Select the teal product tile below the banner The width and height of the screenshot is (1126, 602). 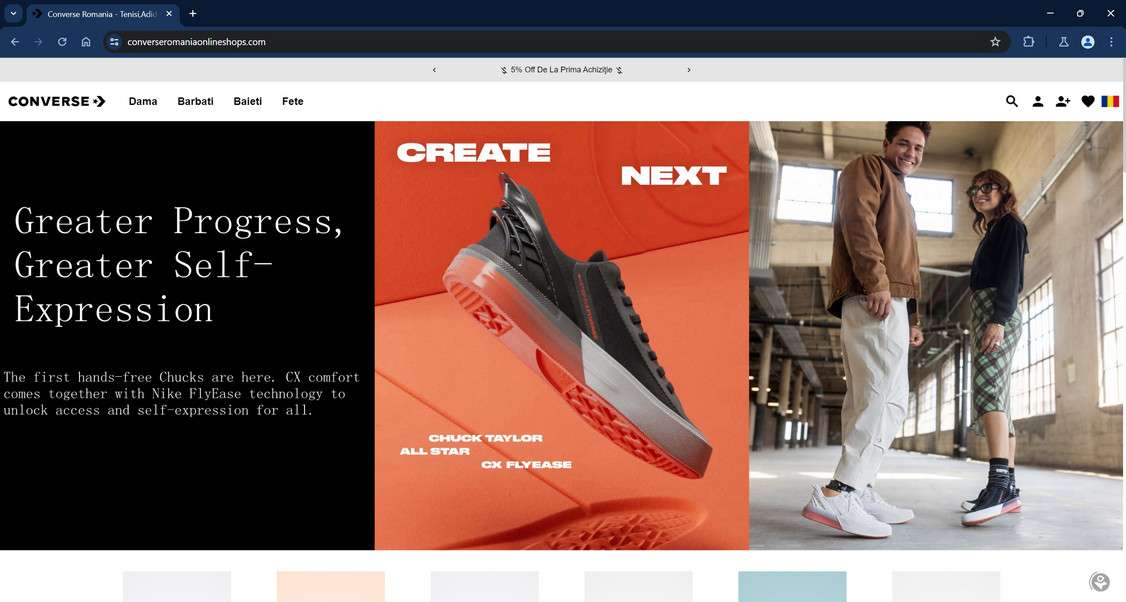[792, 586]
